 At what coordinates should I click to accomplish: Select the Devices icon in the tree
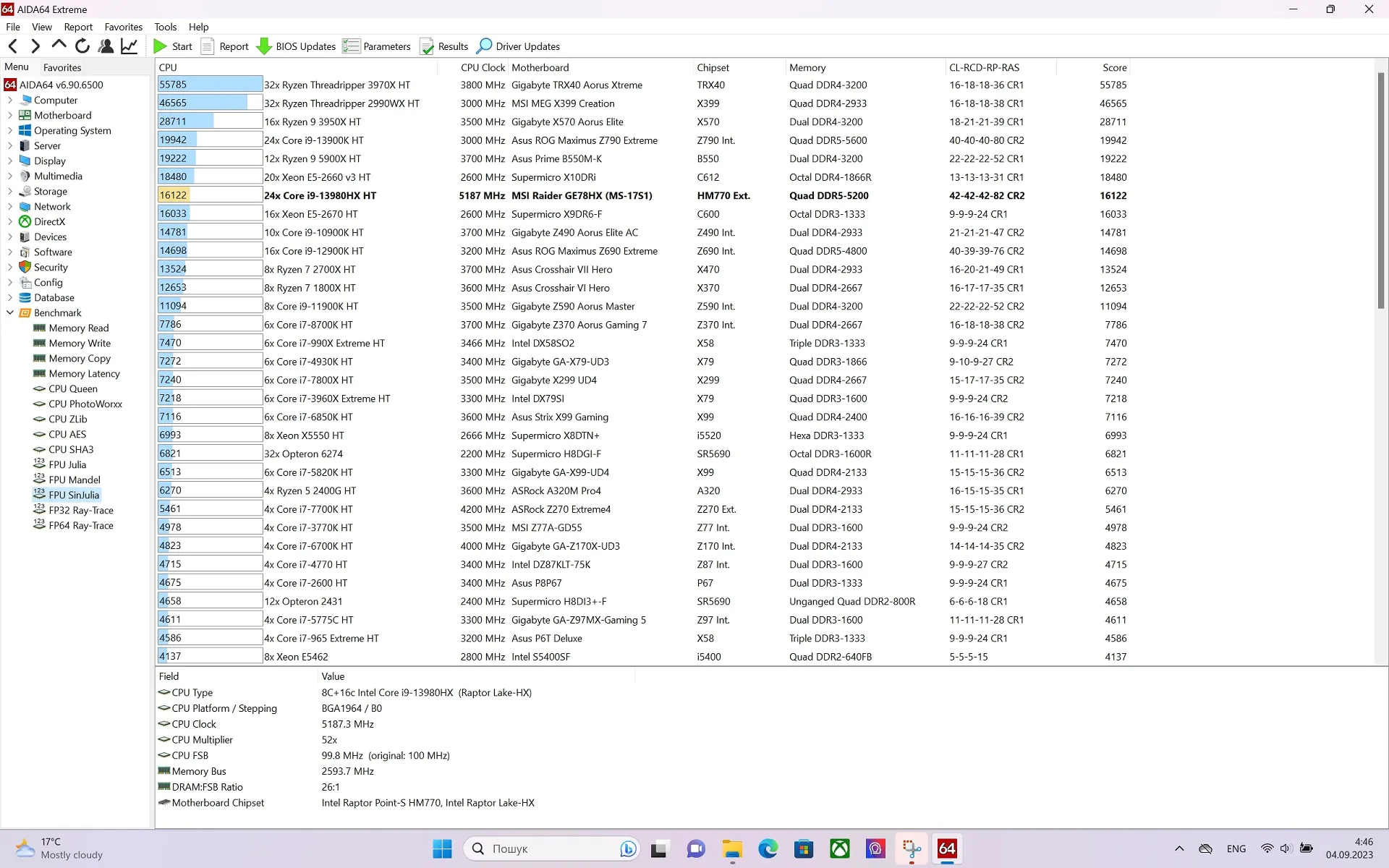(x=25, y=237)
